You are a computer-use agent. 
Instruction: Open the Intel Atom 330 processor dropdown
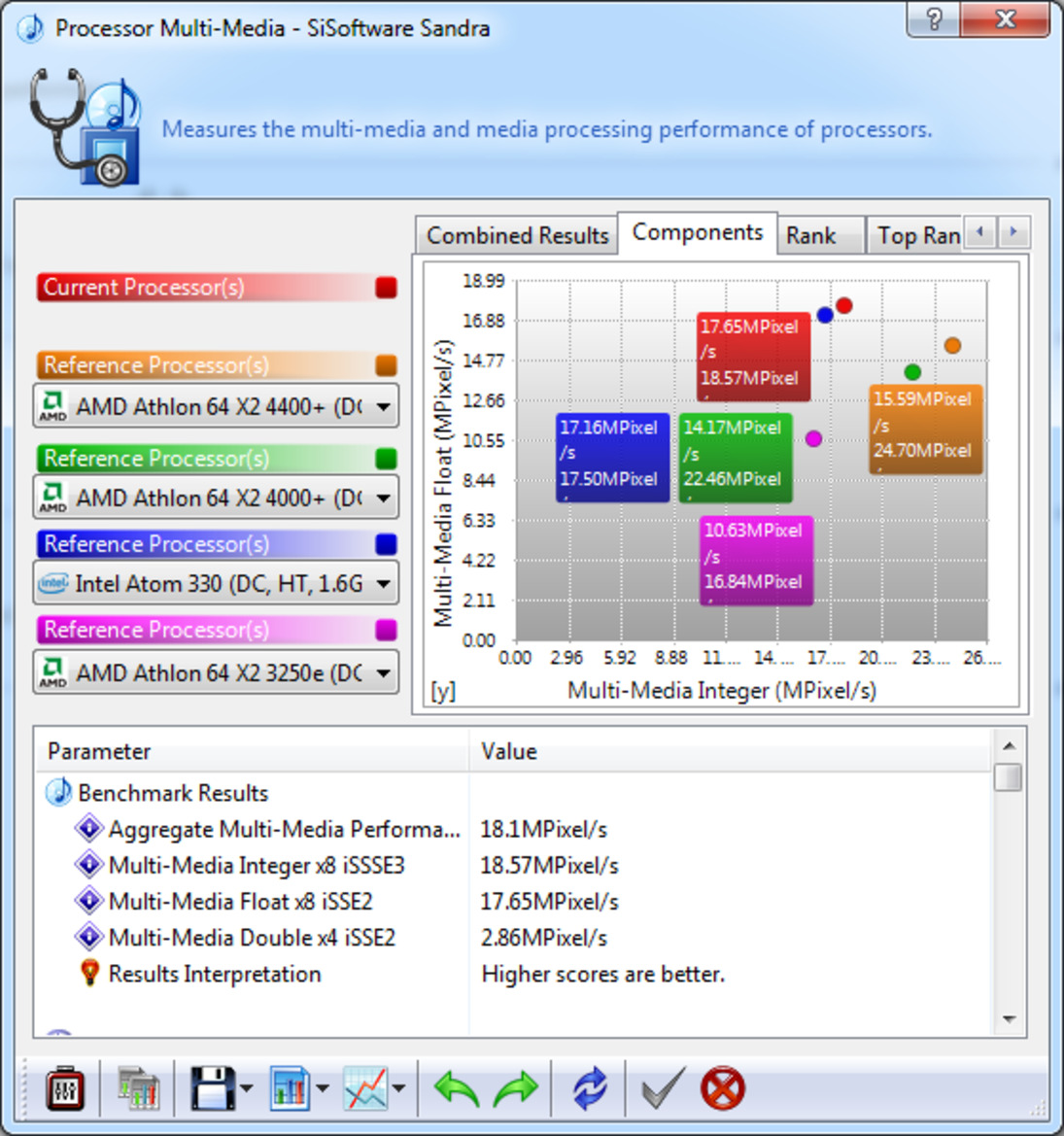click(216, 583)
